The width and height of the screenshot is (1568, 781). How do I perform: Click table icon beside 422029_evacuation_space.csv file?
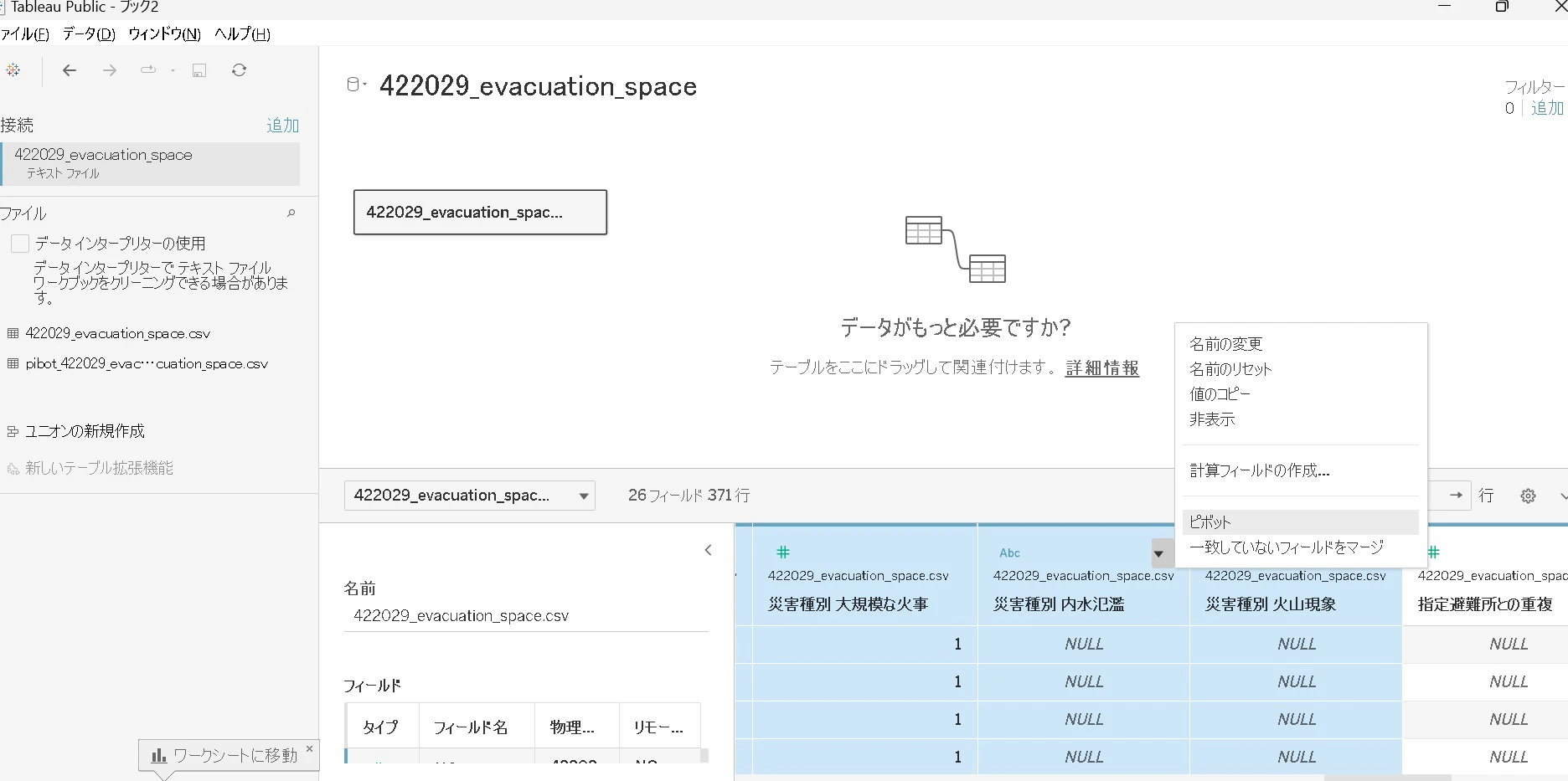click(x=13, y=333)
